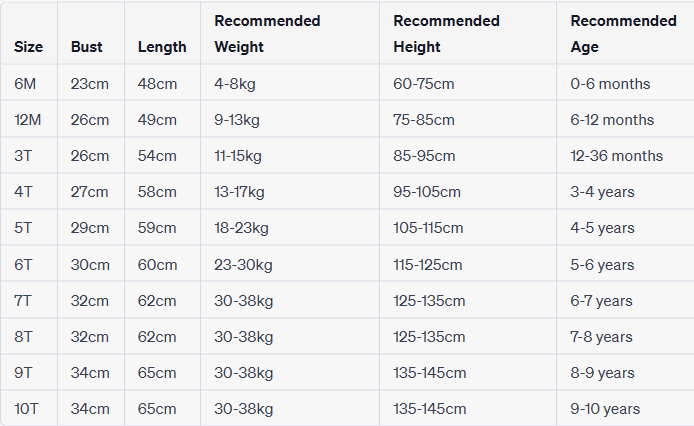Image resolution: width=694 pixels, height=426 pixels.
Task: Select the 10T size cell
Action: 27,409
